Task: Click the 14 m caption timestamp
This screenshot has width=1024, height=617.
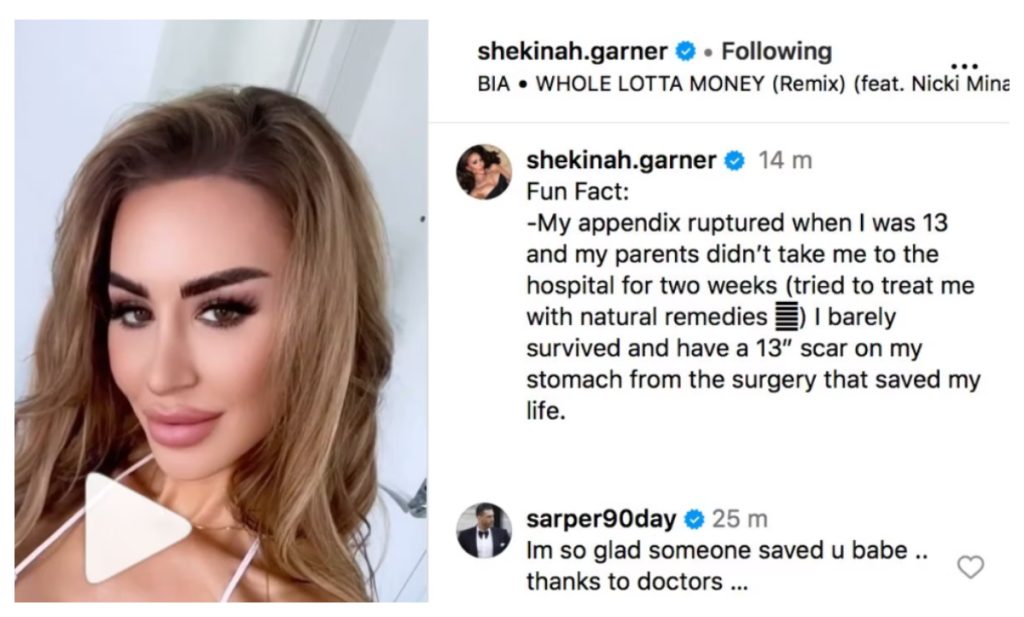Action: tap(785, 160)
